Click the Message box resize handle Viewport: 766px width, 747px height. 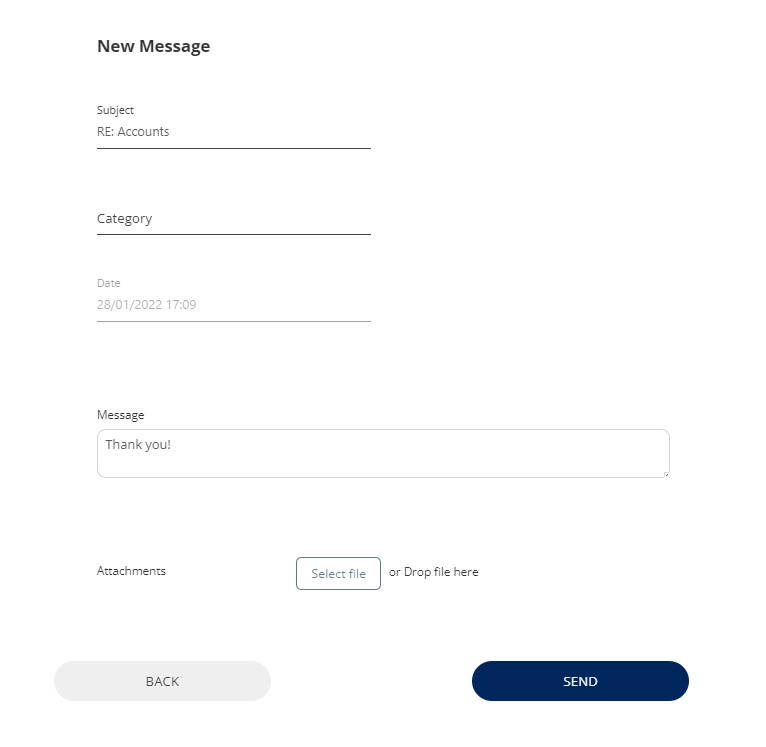point(665,473)
